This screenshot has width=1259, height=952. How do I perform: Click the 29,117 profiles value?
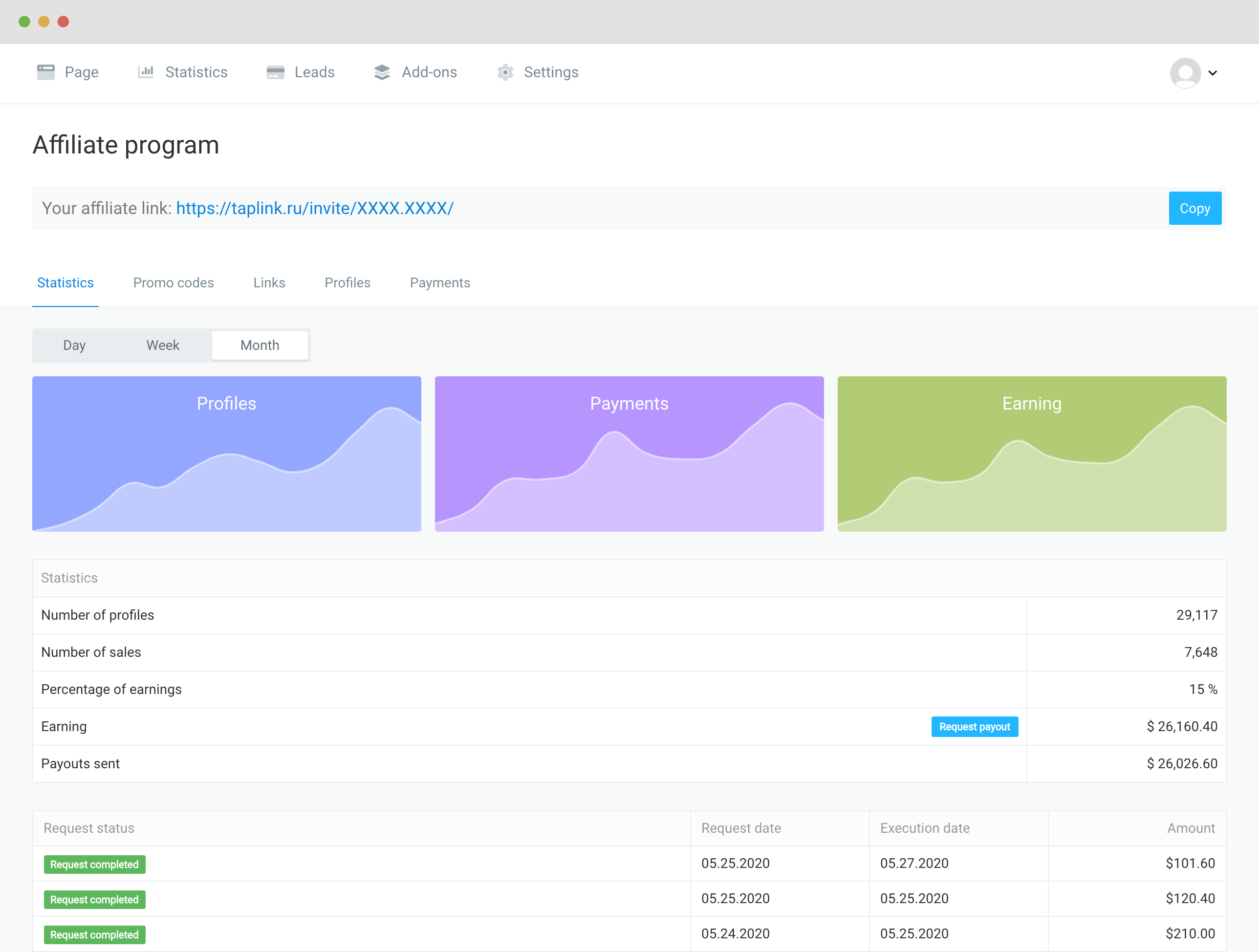1196,615
